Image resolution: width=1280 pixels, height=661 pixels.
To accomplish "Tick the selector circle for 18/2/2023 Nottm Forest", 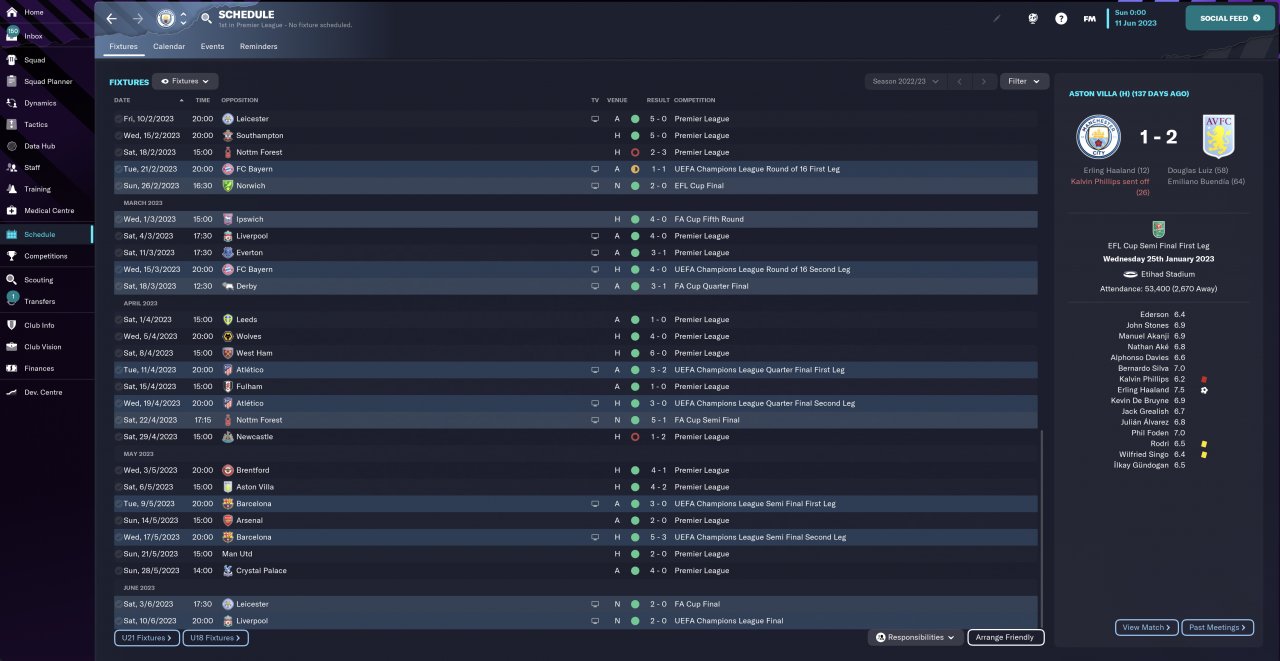I will tap(119, 152).
